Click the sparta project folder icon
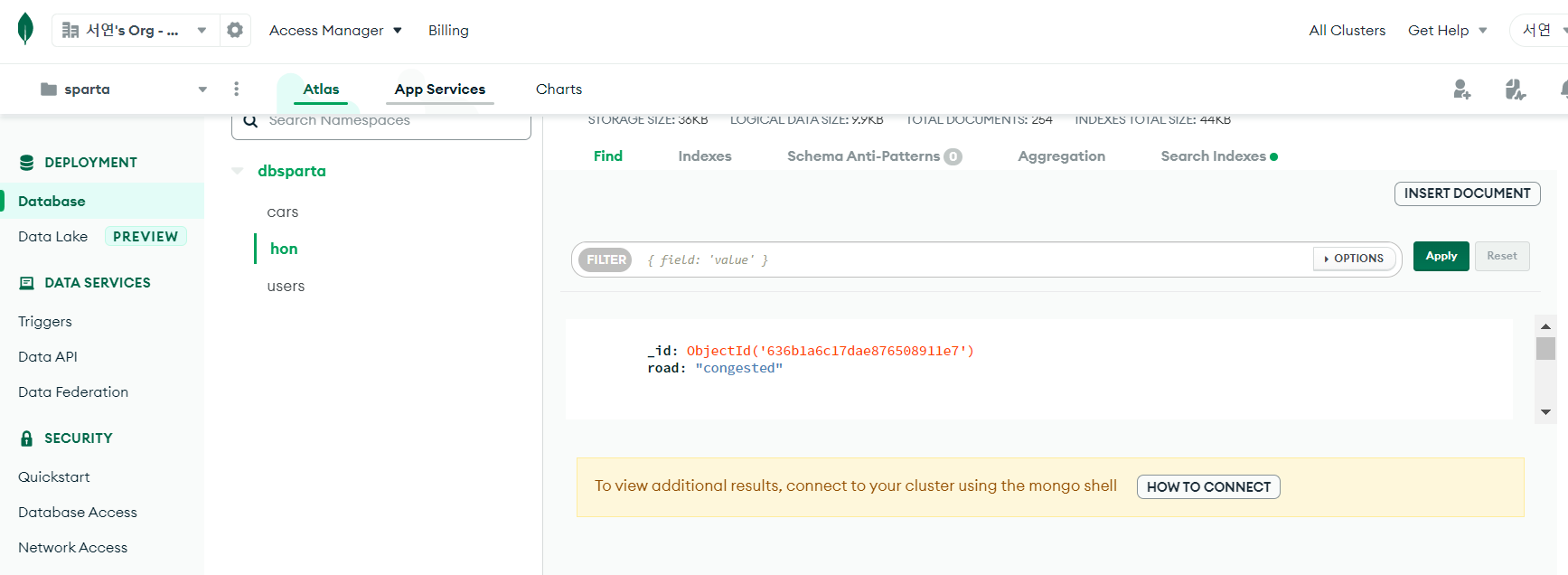 click(x=49, y=89)
